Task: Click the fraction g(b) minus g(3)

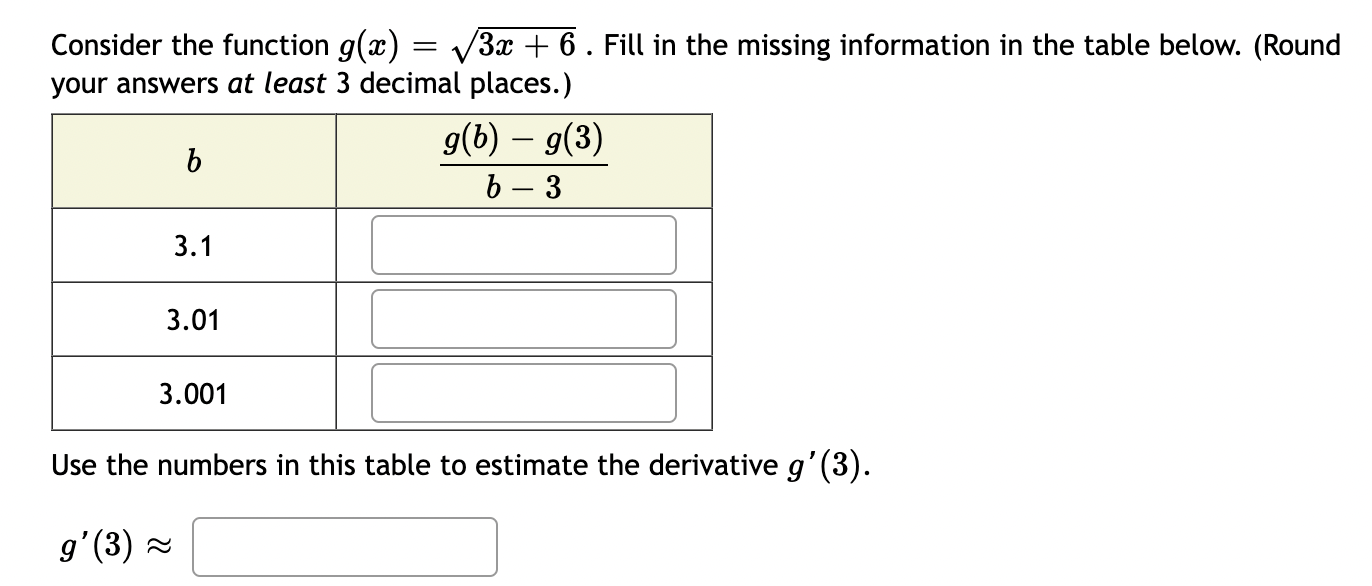Action: tap(523, 140)
